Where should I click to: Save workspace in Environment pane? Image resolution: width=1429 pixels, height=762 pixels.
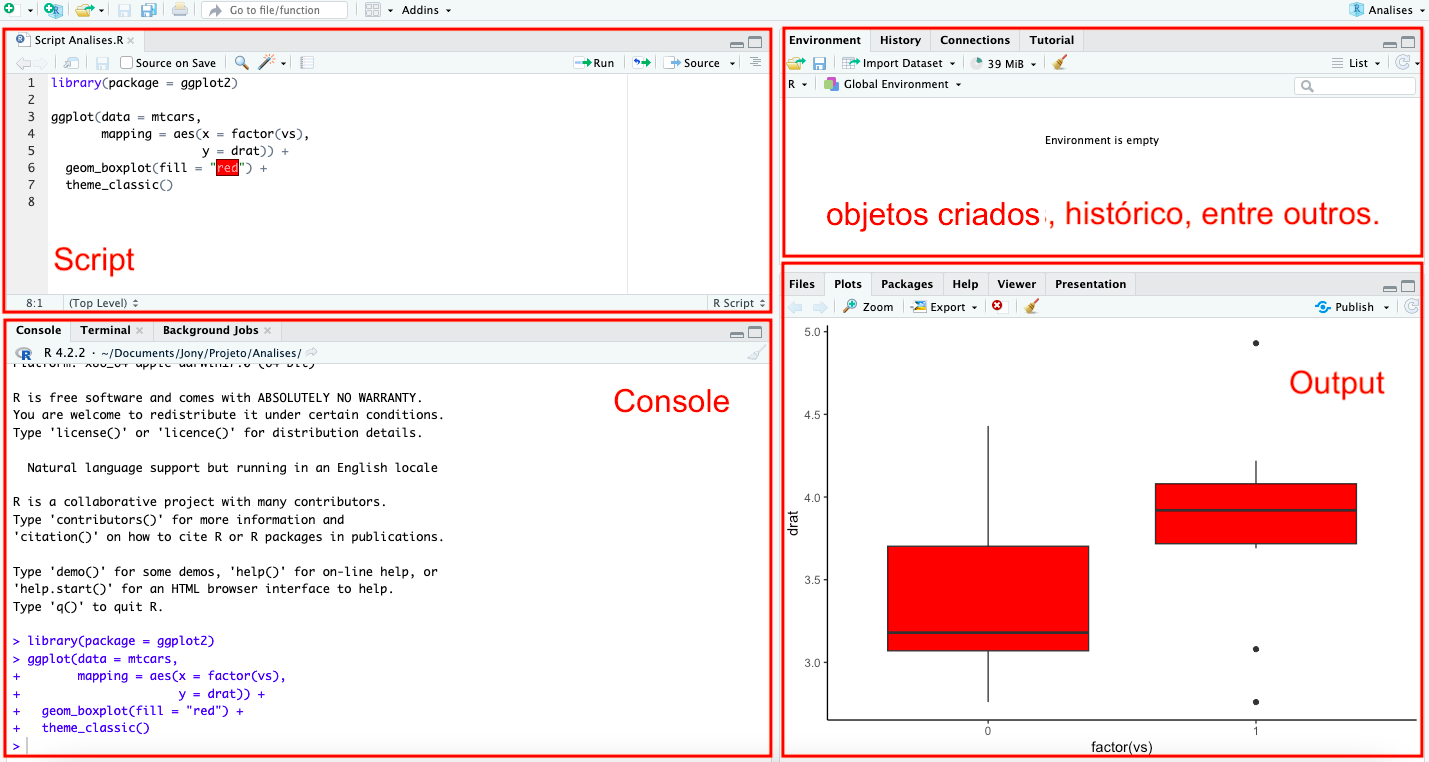pyautogui.click(x=819, y=63)
